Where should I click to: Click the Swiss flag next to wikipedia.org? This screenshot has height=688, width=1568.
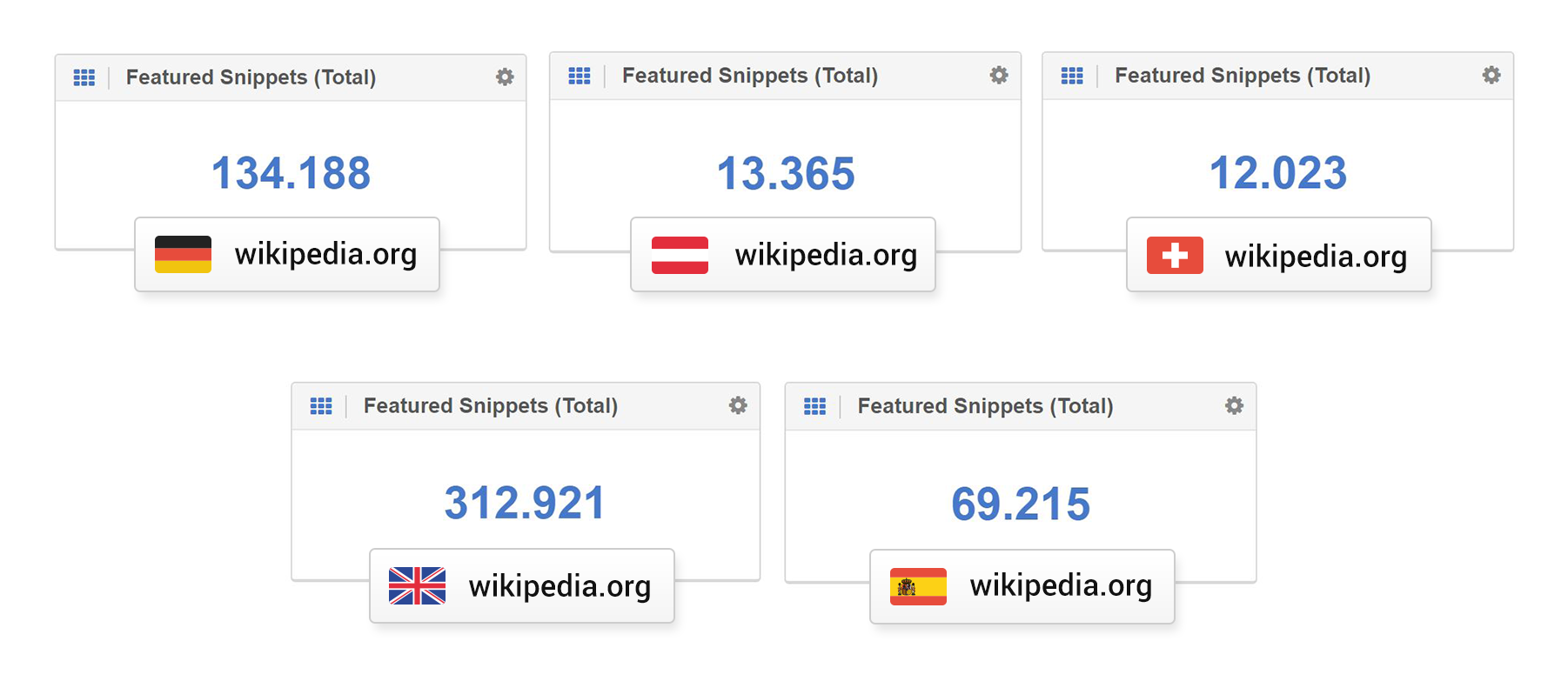click(x=1175, y=256)
